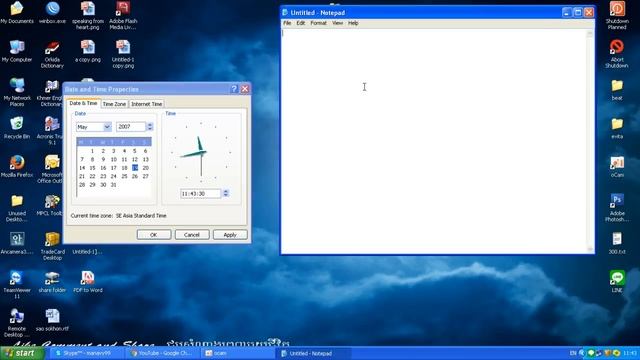Click inside the Notepad text area
The image size is (640, 360).
tap(434, 141)
